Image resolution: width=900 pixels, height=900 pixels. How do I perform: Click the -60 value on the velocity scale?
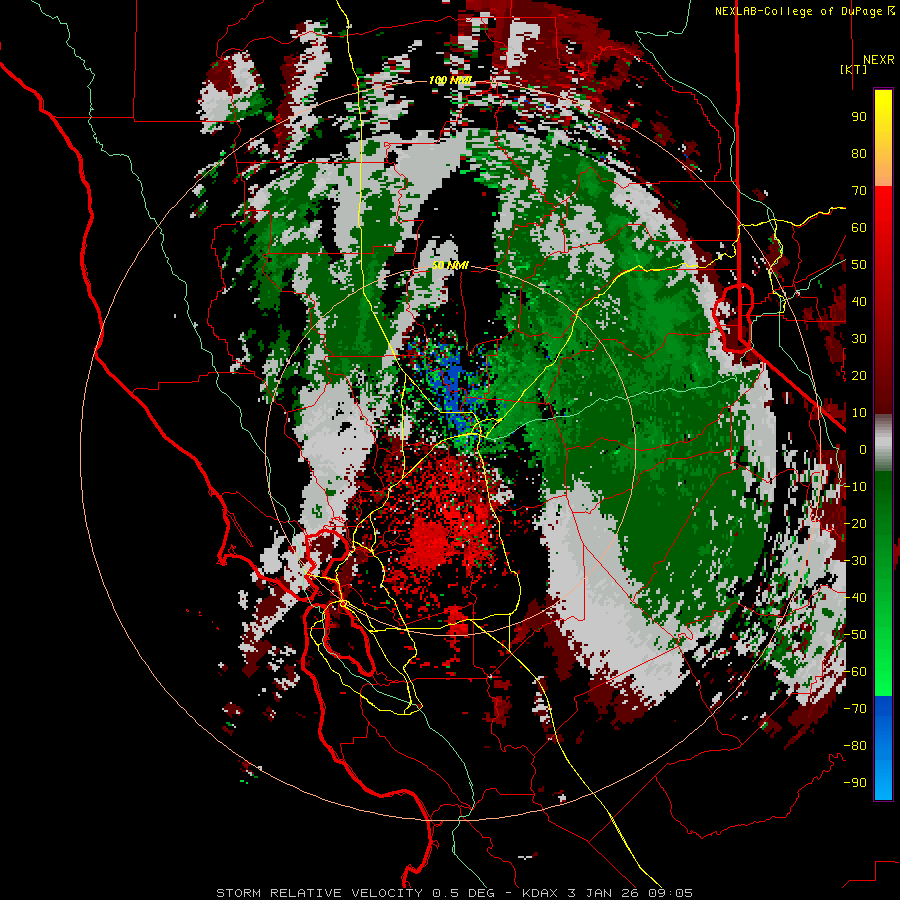856,672
